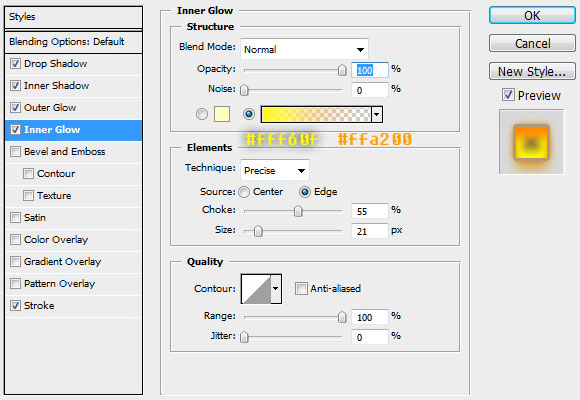Enable the Texture sub-effect checkbox
This screenshot has width=580, height=400.
coord(28,195)
